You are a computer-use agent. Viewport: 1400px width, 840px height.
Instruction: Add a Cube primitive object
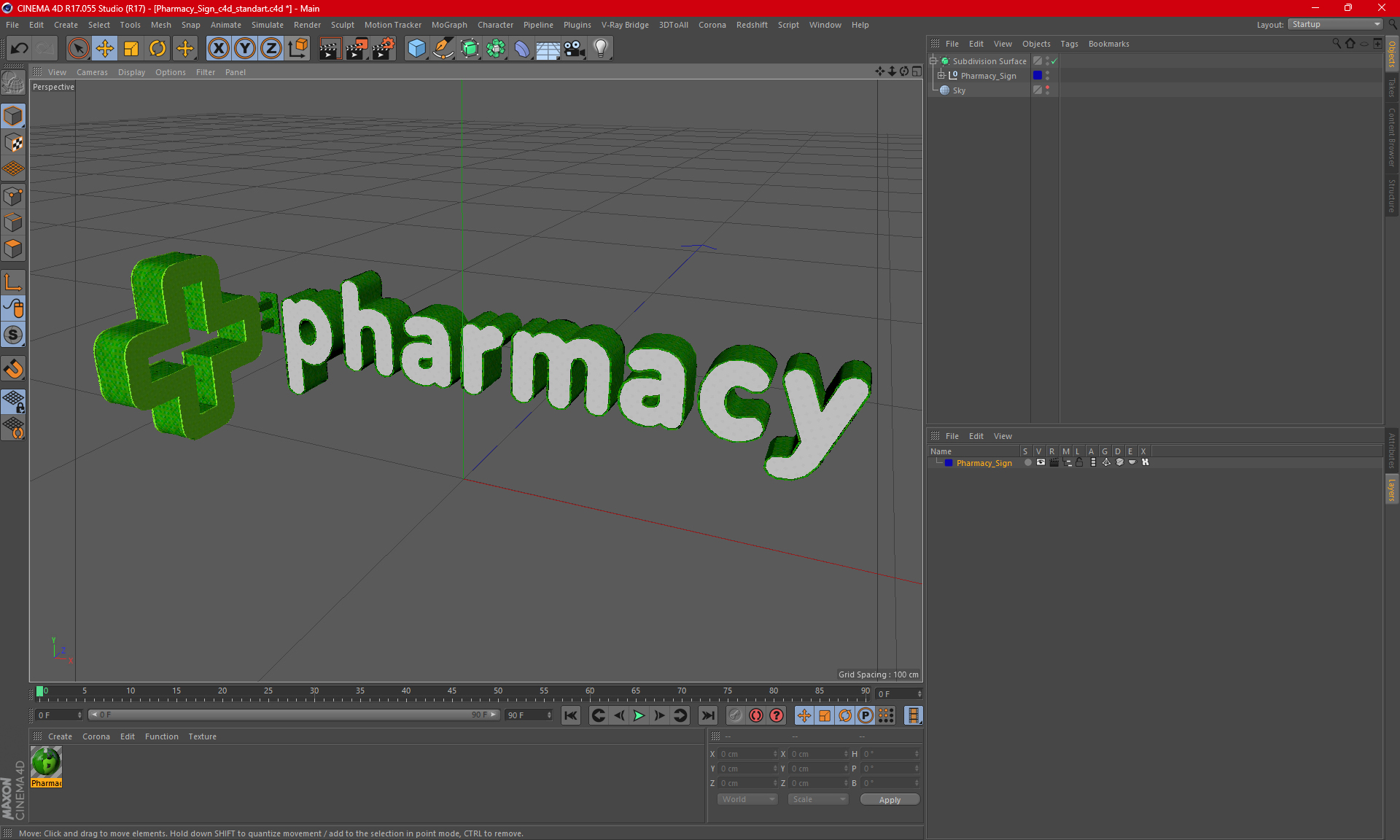tap(416, 49)
